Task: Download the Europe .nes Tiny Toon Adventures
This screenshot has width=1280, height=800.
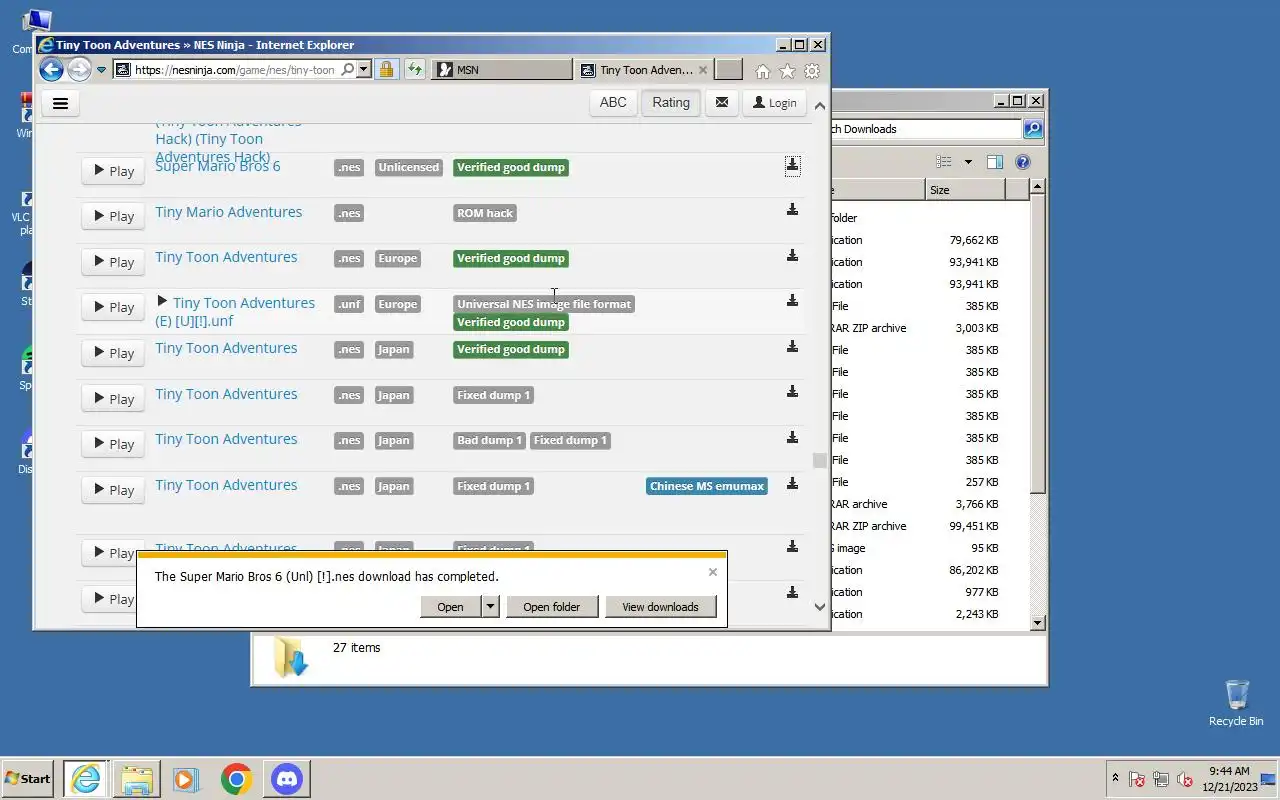Action: (792, 256)
